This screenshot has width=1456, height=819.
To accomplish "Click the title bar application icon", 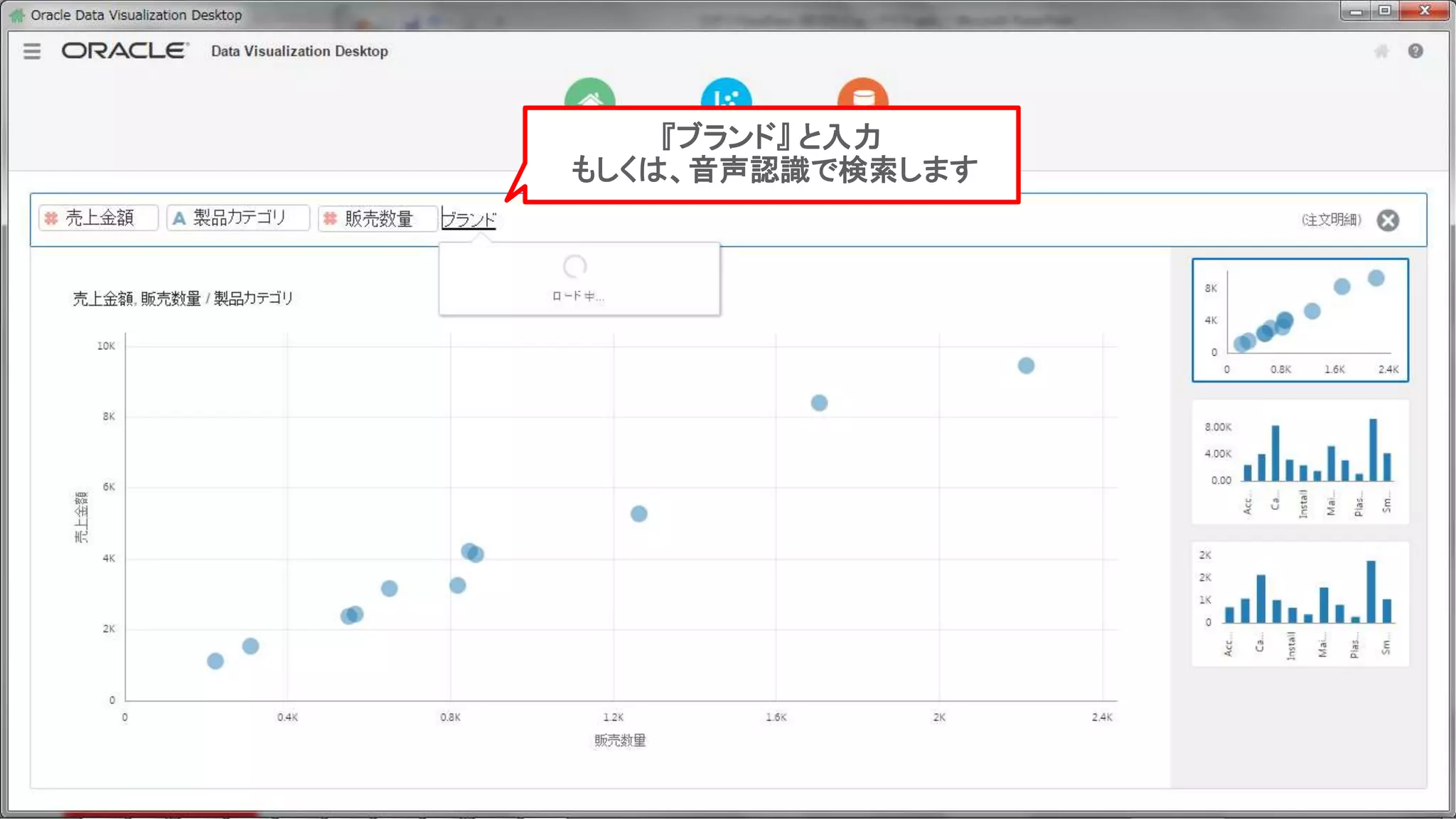I will pyautogui.click(x=17, y=15).
